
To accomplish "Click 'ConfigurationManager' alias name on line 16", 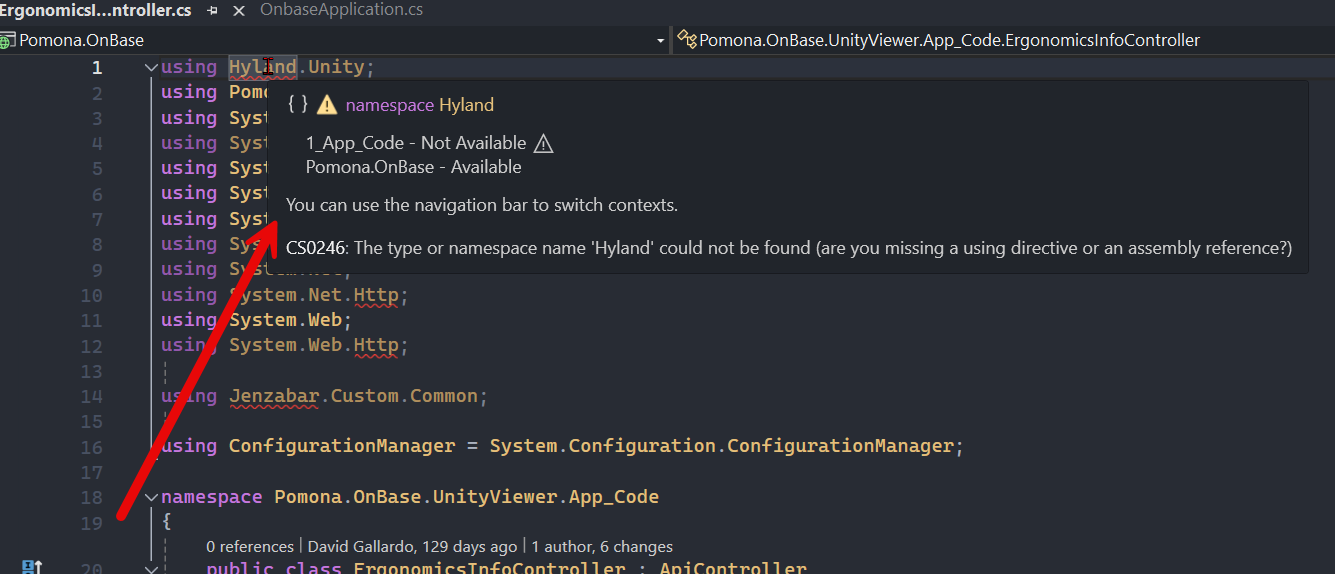I will tap(342, 446).
